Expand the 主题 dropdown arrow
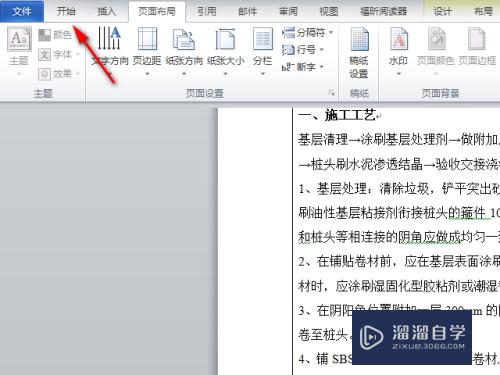The image size is (500, 375). coord(19,74)
